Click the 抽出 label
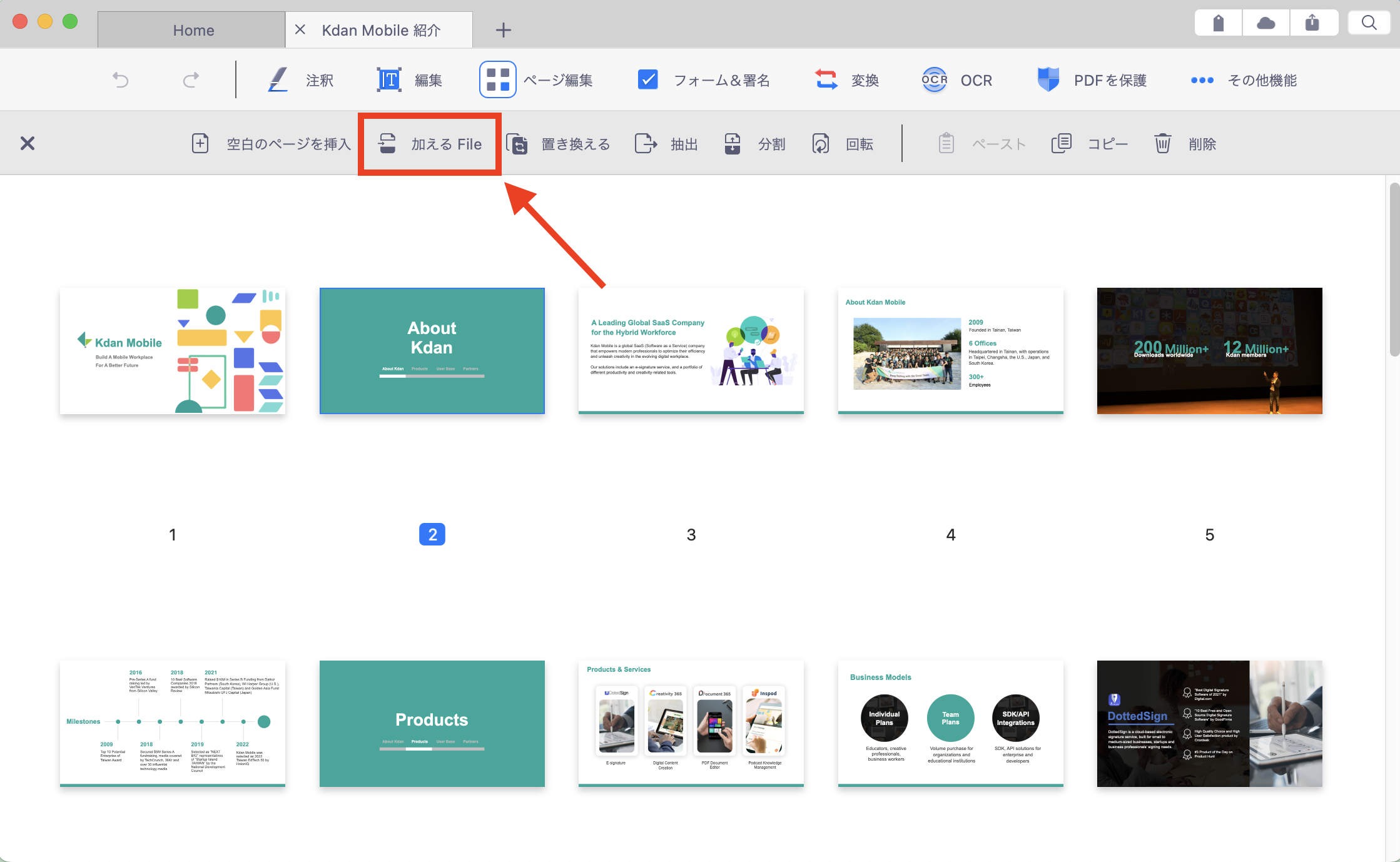 tap(684, 144)
